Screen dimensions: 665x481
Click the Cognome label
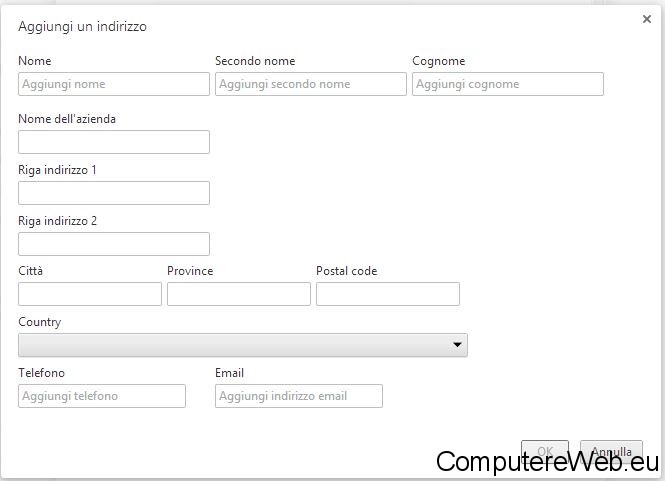click(x=439, y=61)
